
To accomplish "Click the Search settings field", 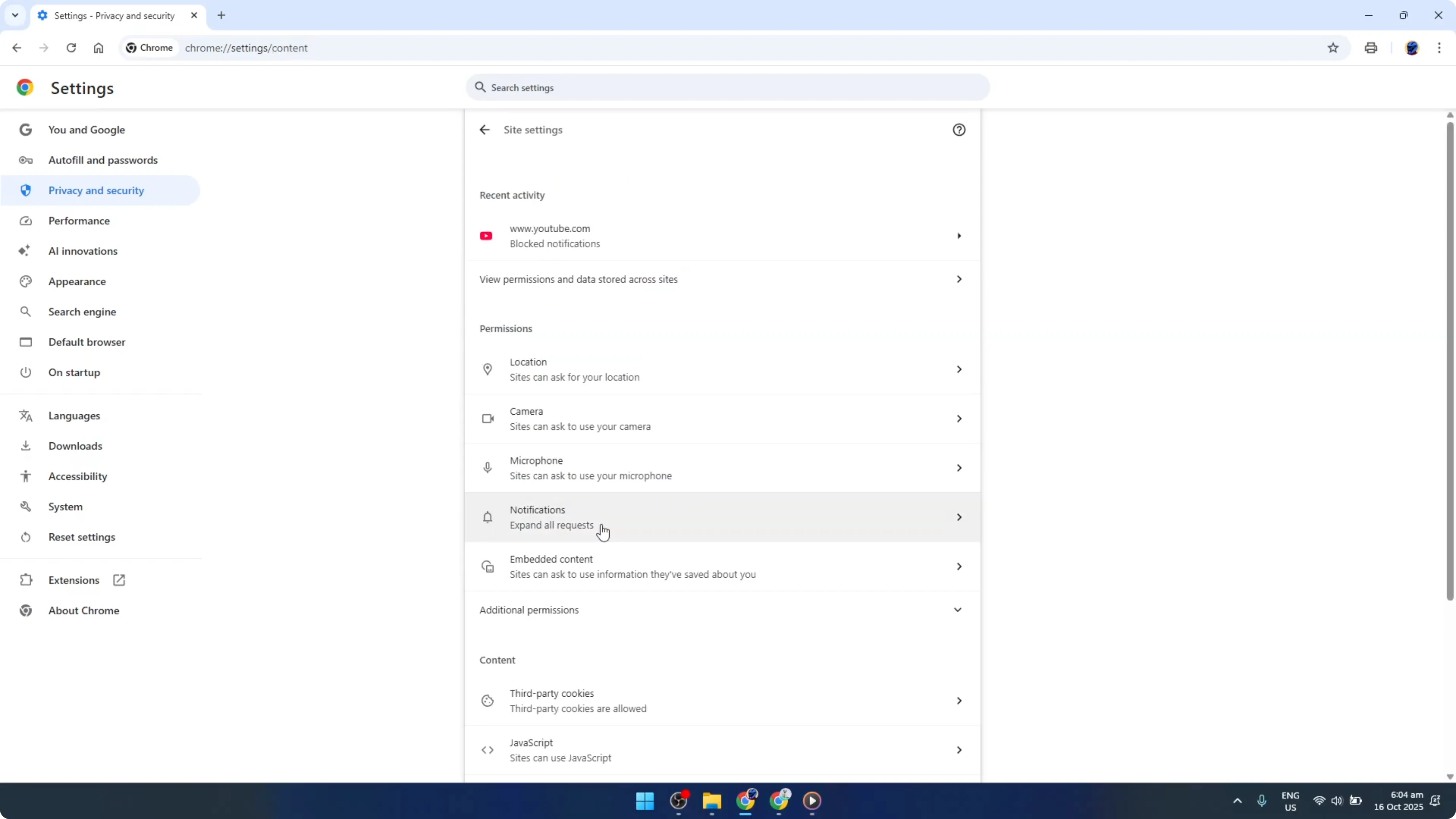I will coord(727,87).
